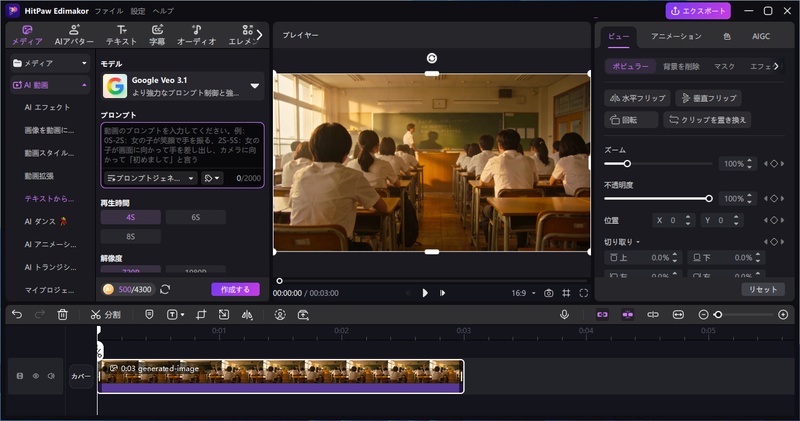Select AI エフェクト in sidebar
Viewport: 800px width, 421px height.
(47, 107)
